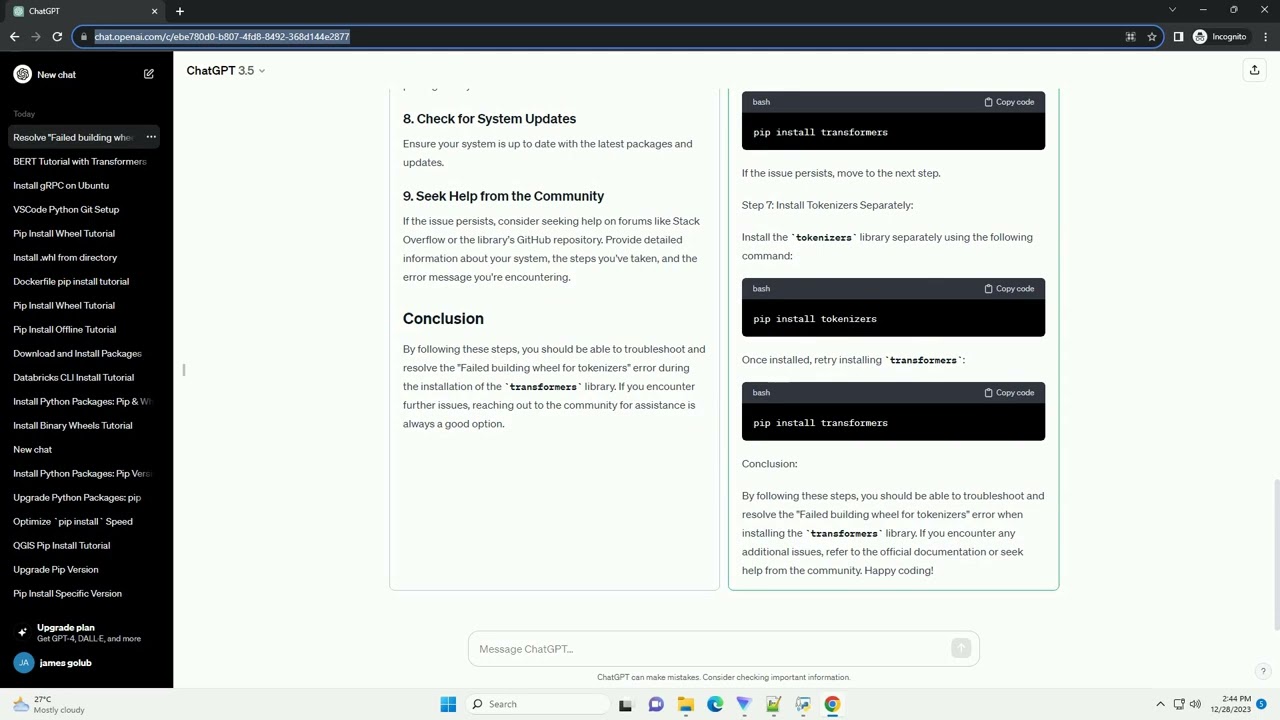Click the browser back arrow
This screenshot has height=720, width=1280.
[14, 37]
